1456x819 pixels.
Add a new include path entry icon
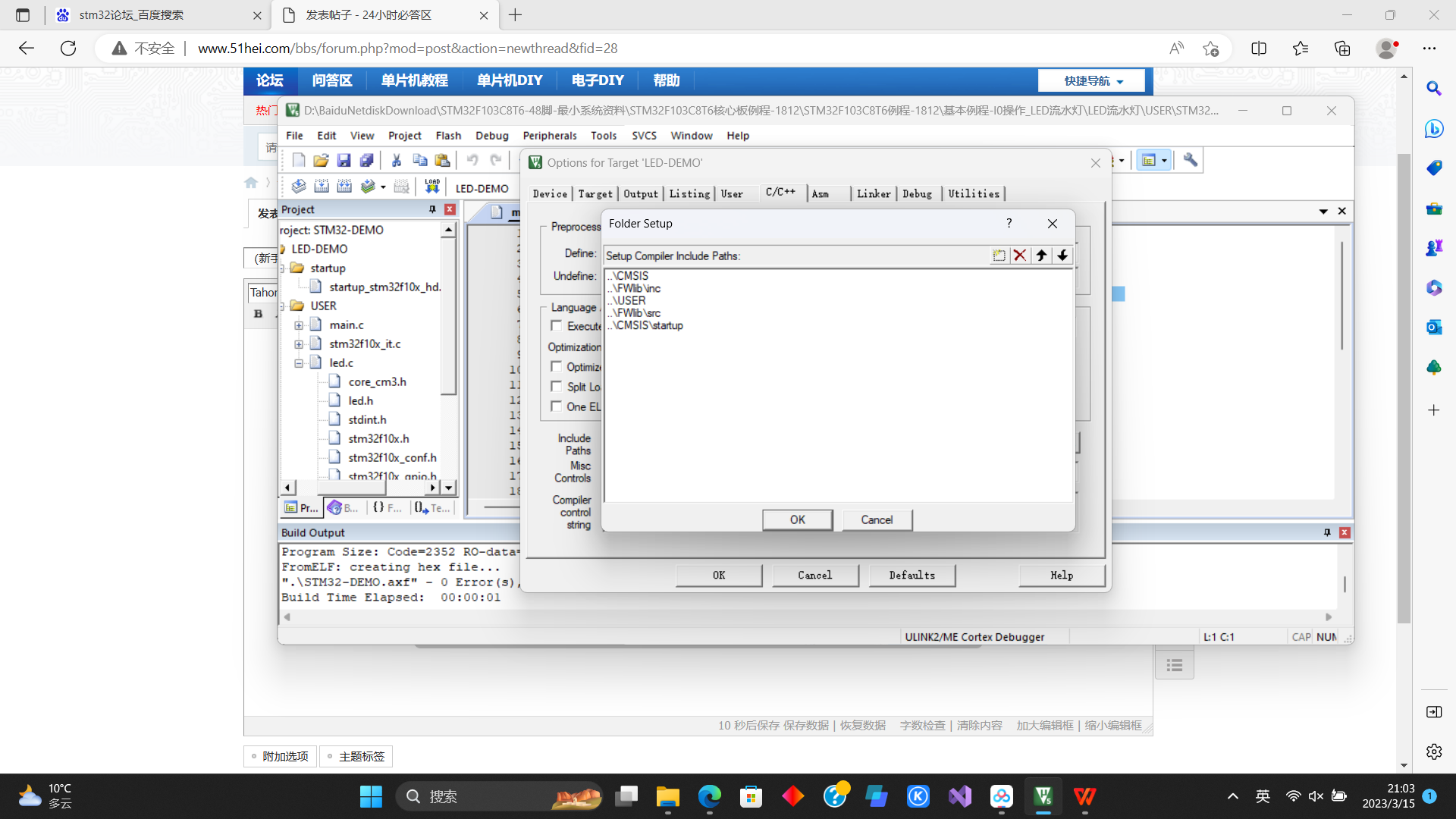pyautogui.click(x=999, y=256)
